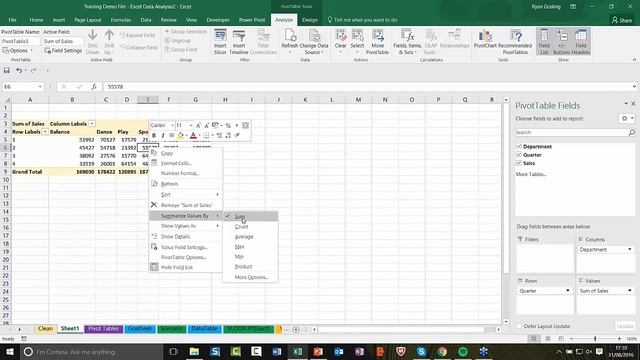640x360 pixels.
Task: Open the Select actions icon
Action: point(357,42)
